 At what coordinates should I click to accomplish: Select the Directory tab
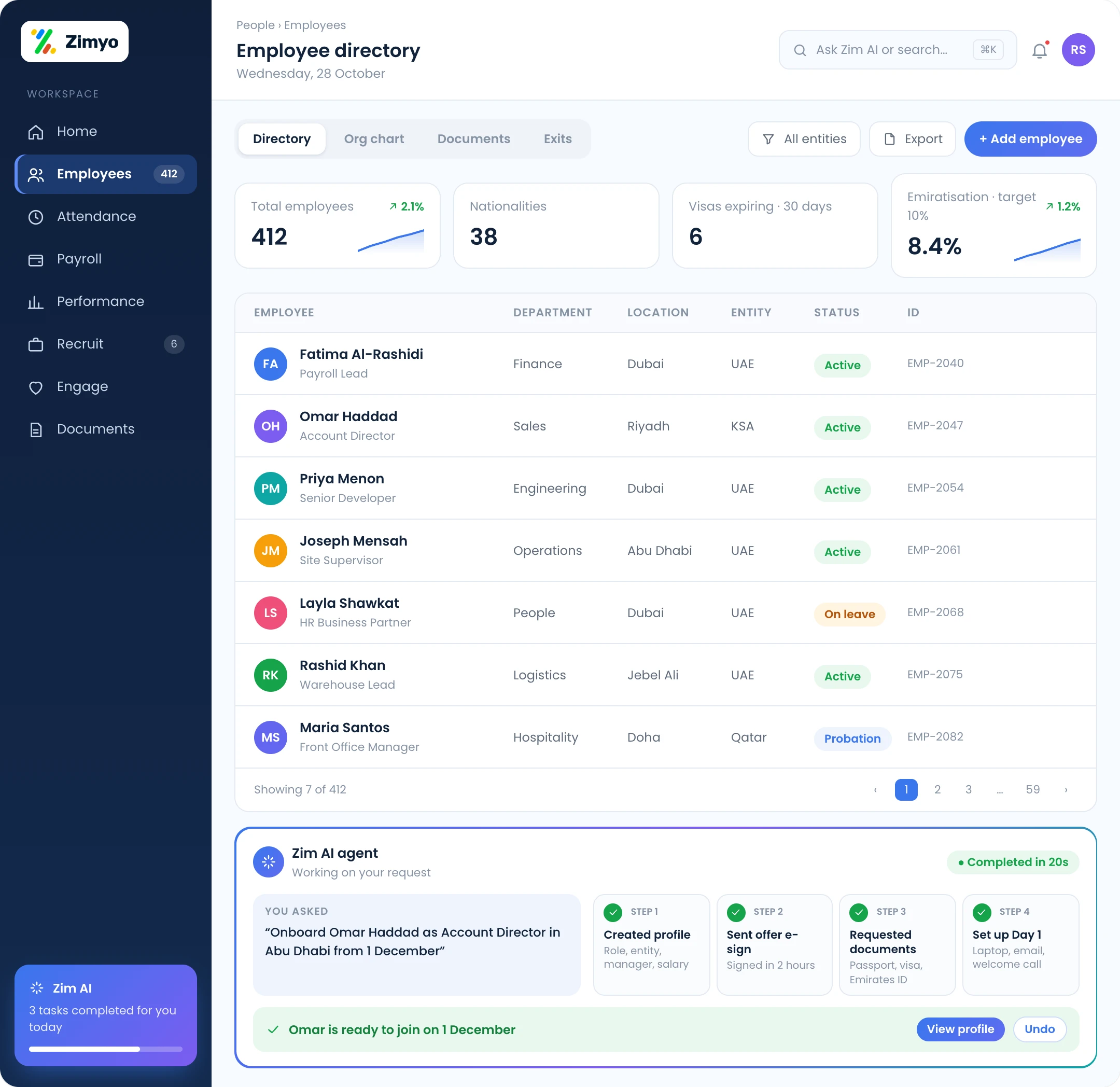[x=282, y=139]
